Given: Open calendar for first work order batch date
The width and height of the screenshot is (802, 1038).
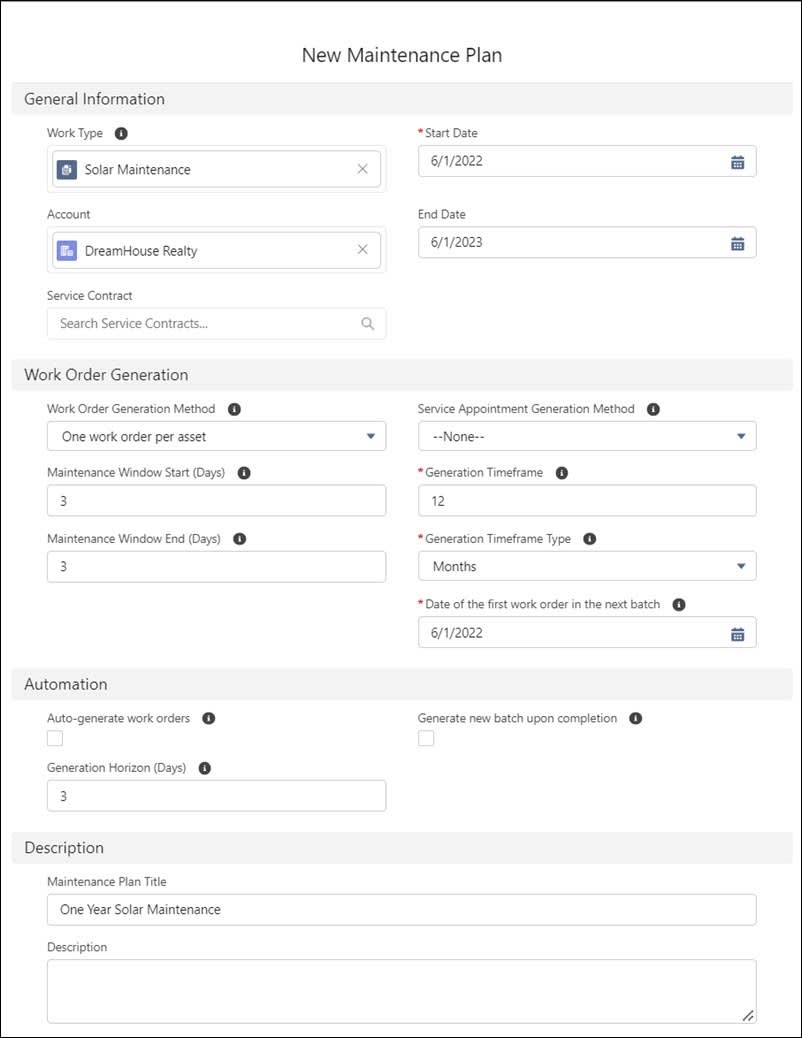Looking at the screenshot, I should coord(737,632).
